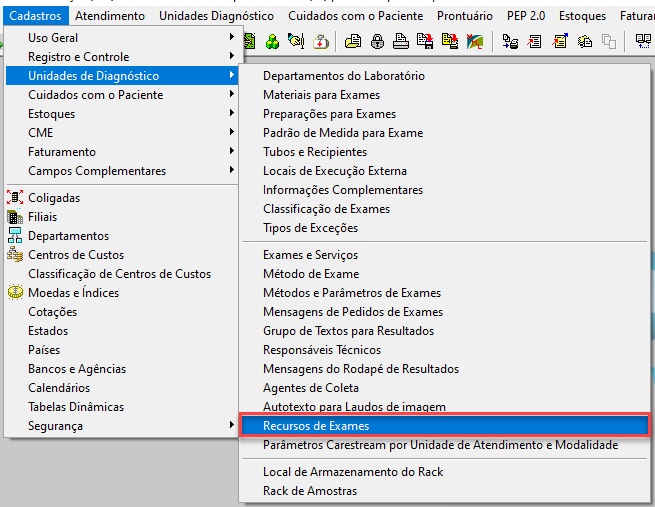
Task: Click the document save-to-disk toolbar icon
Action: [425, 41]
